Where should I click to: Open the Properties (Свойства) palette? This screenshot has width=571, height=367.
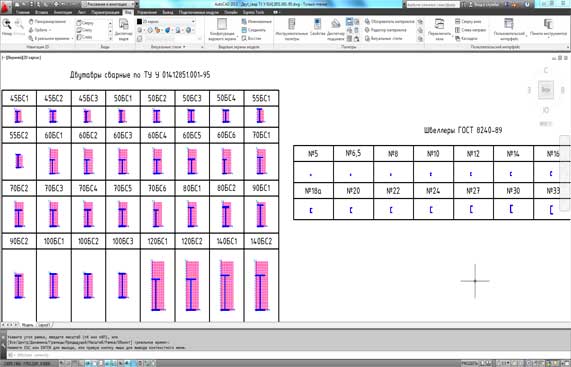pos(318,29)
